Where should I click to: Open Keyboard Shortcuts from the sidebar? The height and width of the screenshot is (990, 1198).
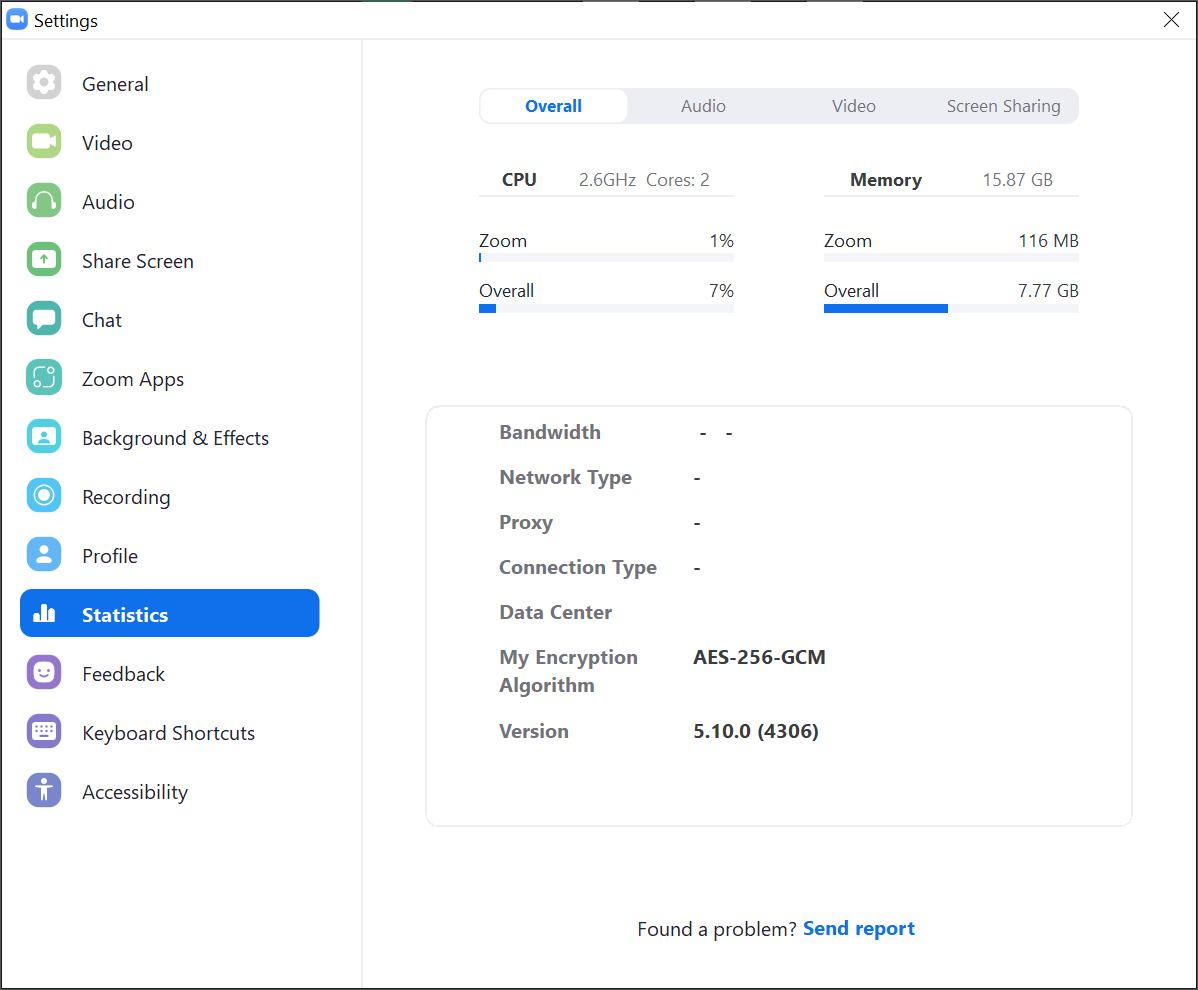168,733
